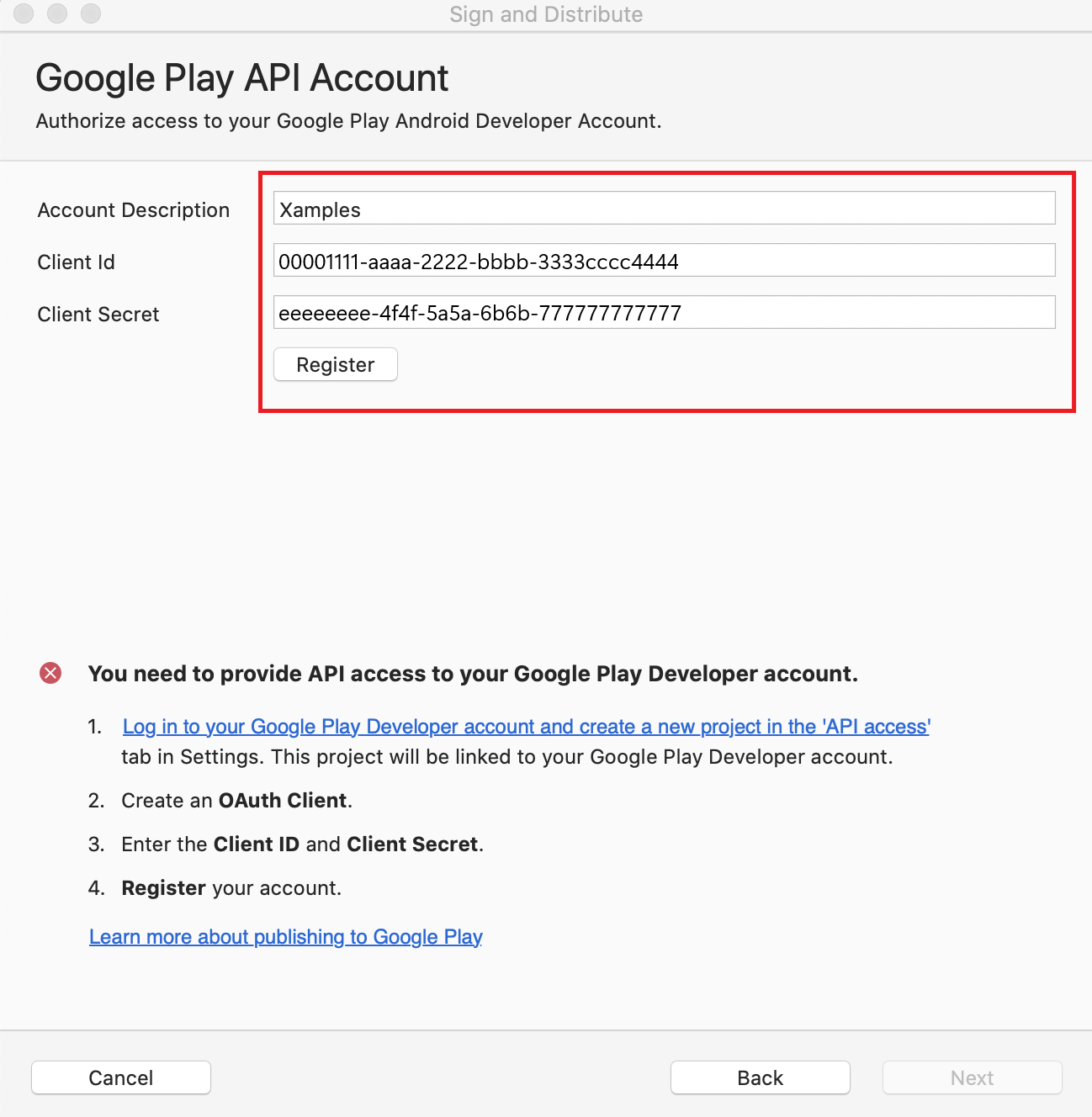Click the Sign and Distribute window title
The width and height of the screenshot is (1092, 1117).
(546, 14)
